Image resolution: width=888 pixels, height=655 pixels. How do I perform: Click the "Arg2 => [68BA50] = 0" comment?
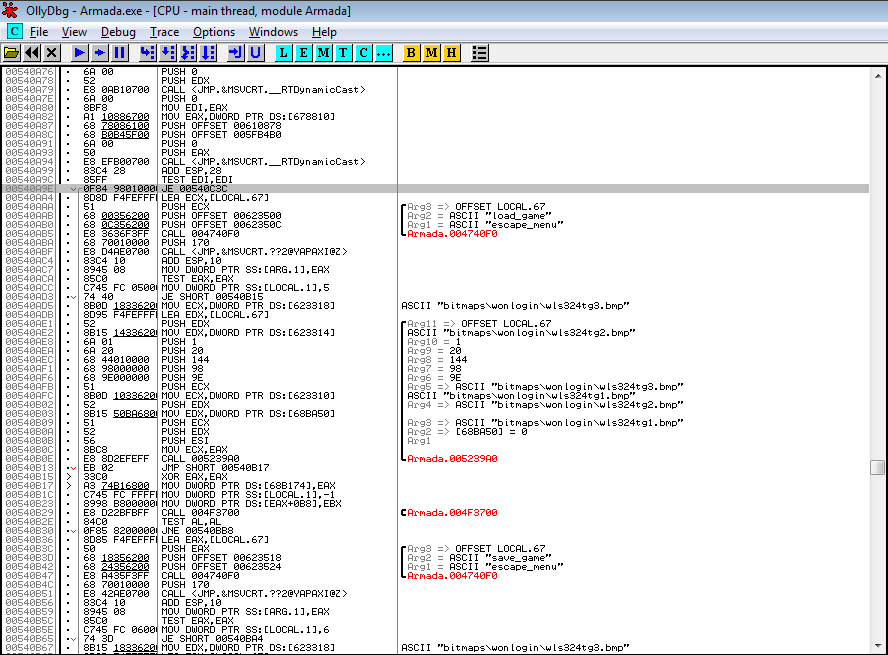(x=467, y=431)
